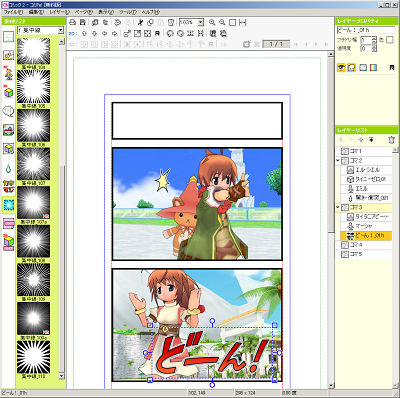Click the add page icon beside page counter
This screenshot has height=398, width=400.
[247, 44]
